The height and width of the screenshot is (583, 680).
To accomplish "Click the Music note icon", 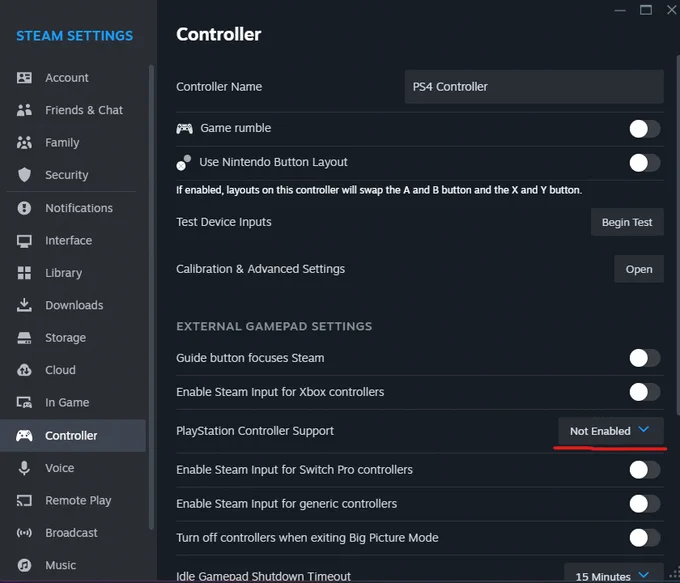I will click(24, 565).
